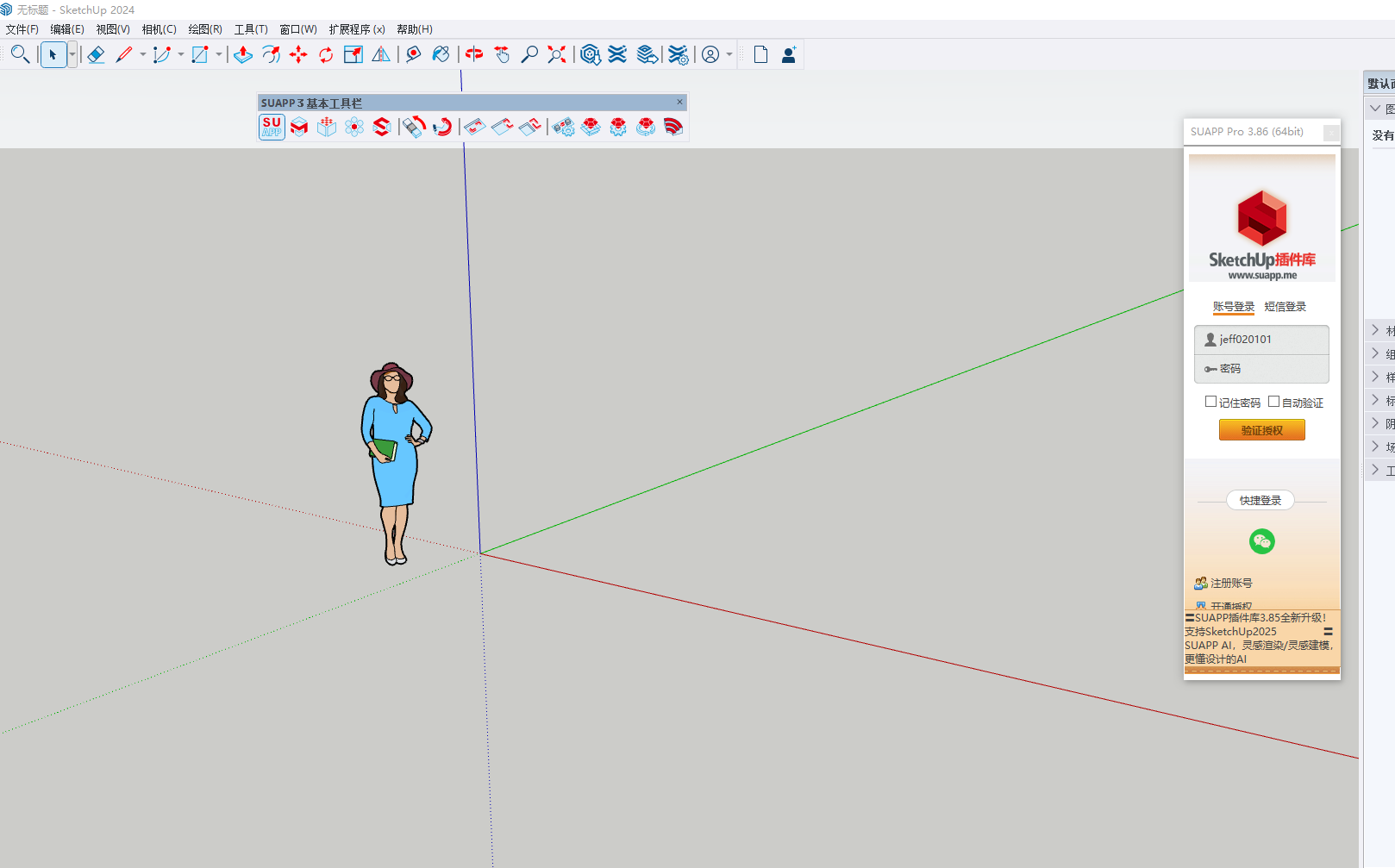Open the 相机 menu
The height and width of the screenshot is (868, 1395).
(x=159, y=29)
